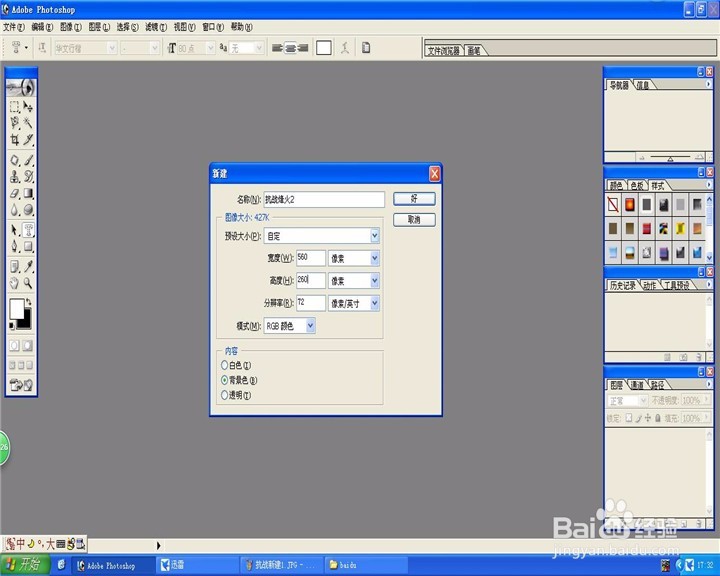This screenshot has width=720, height=576.
Task: Switch to the 通道 tab
Action: tap(637, 385)
